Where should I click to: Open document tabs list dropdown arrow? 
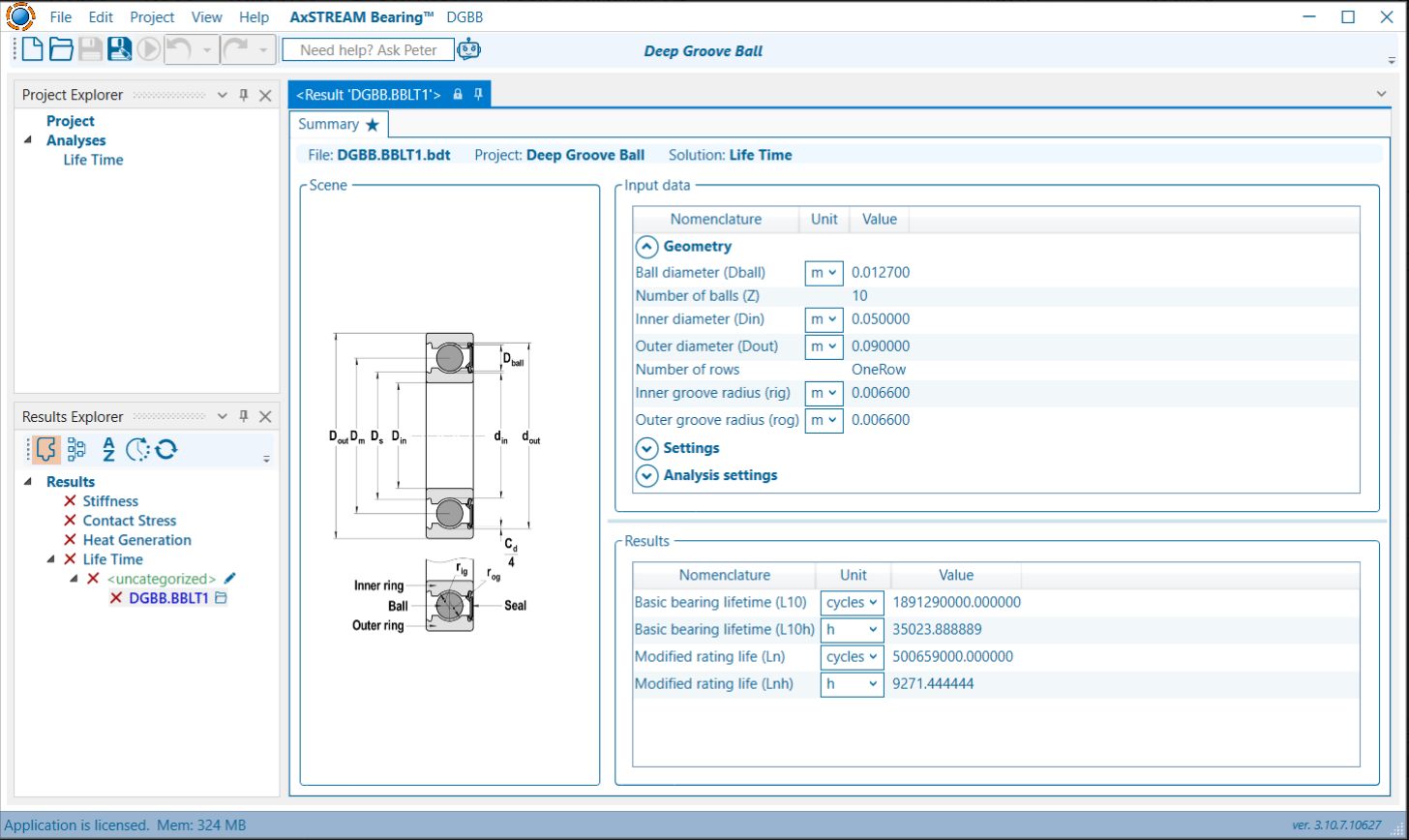coord(1381,94)
